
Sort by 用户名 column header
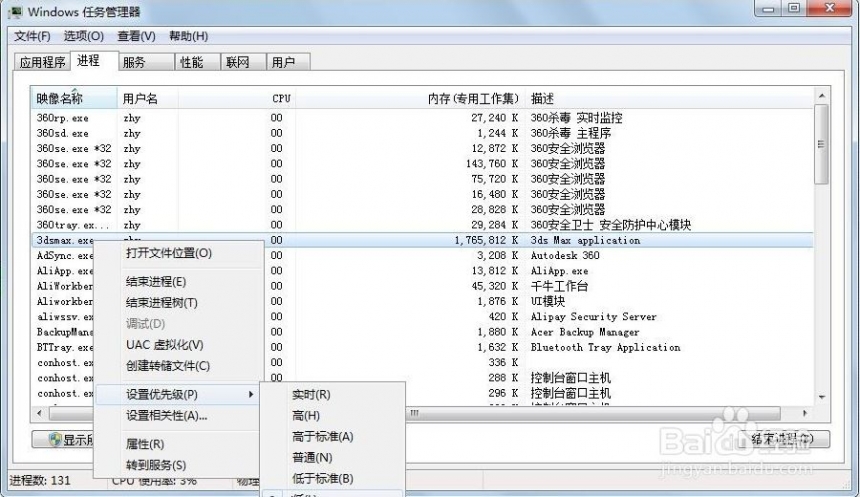pos(147,99)
